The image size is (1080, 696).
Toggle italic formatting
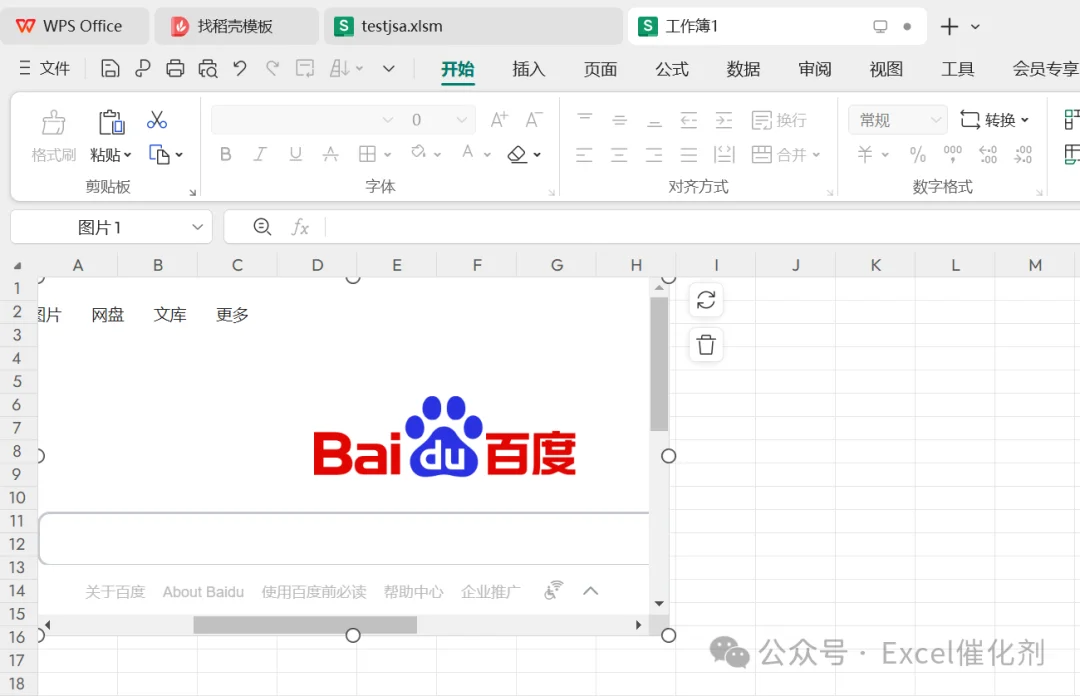click(260, 154)
